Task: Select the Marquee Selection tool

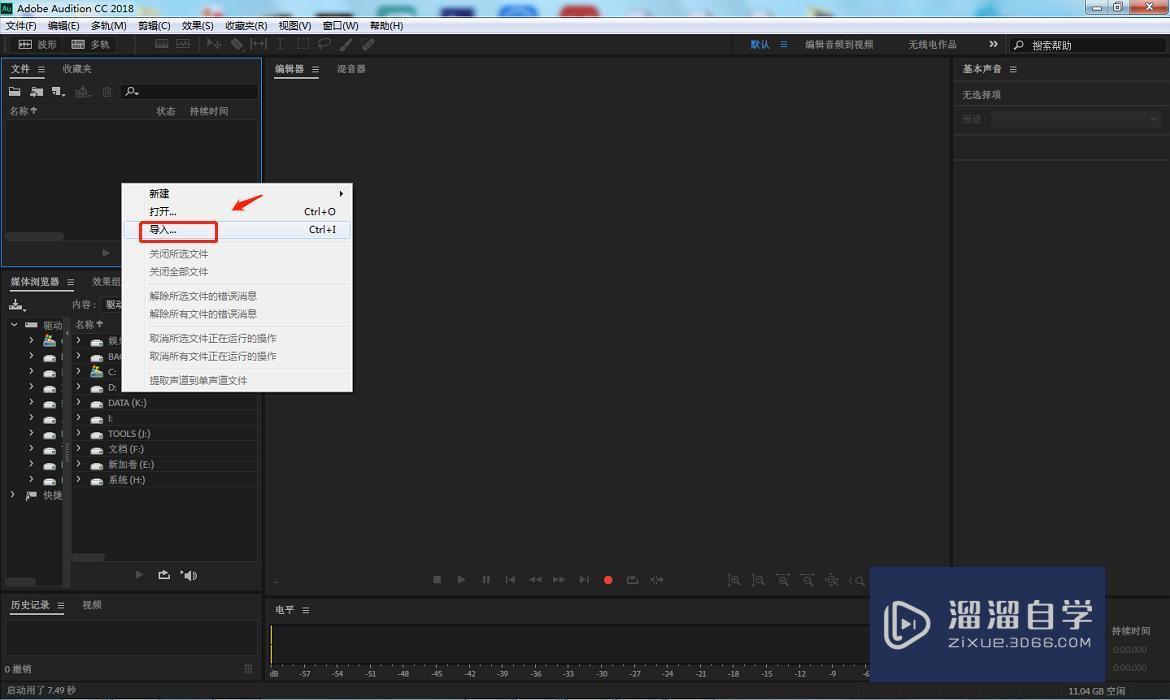Action: point(302,44)
